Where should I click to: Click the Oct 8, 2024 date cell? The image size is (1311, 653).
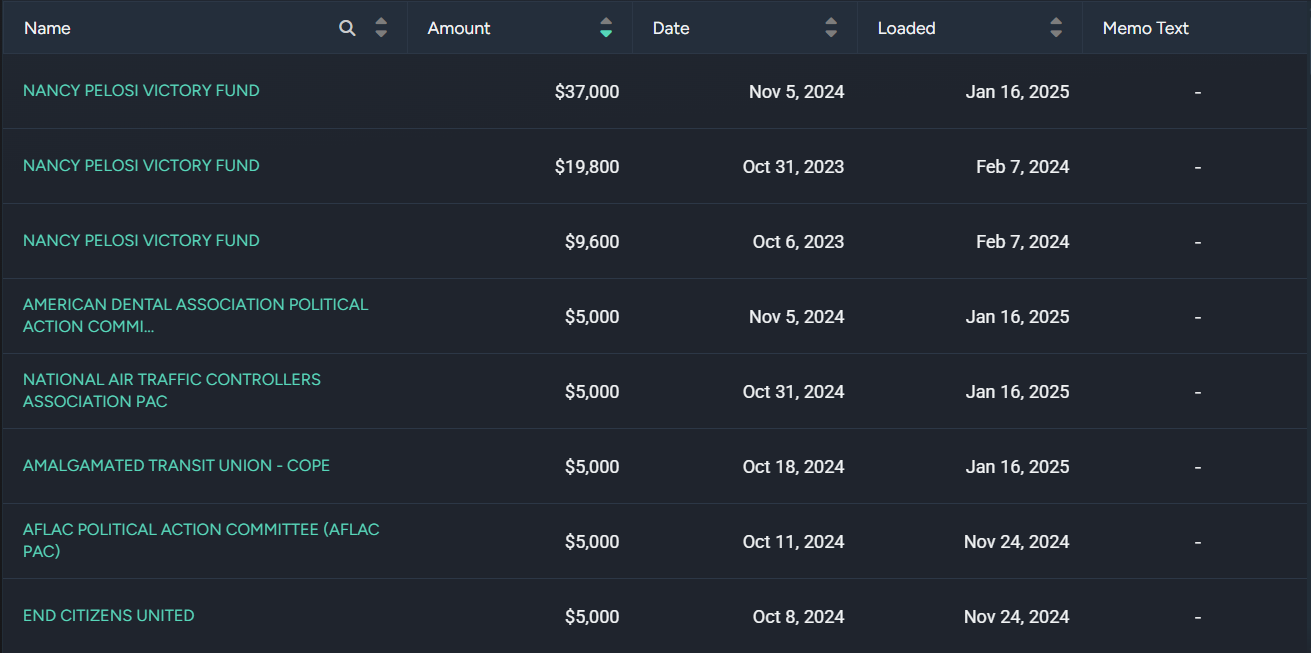[x=798, y=617]
